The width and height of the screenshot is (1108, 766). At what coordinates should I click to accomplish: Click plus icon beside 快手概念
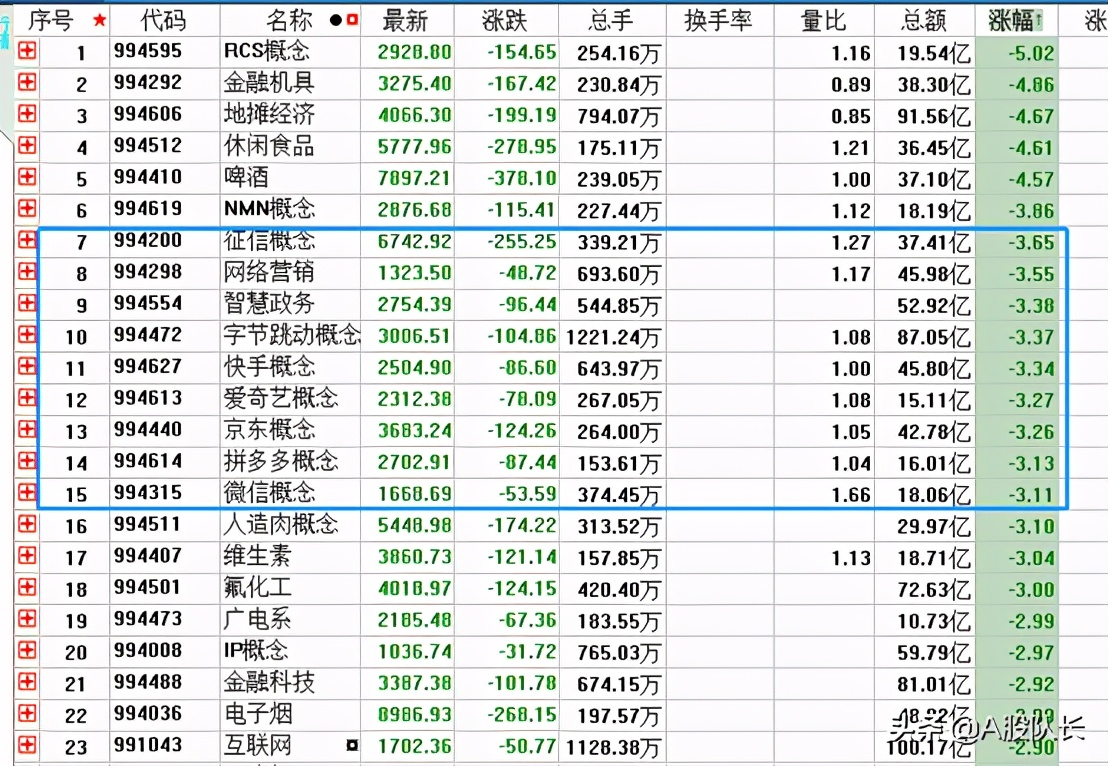point(27,366)
